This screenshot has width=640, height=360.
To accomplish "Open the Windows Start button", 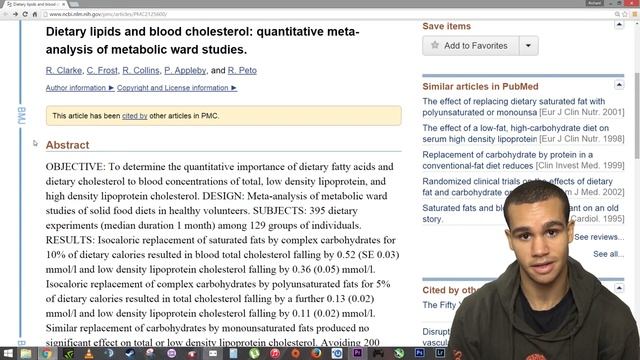I will (8, 353).
